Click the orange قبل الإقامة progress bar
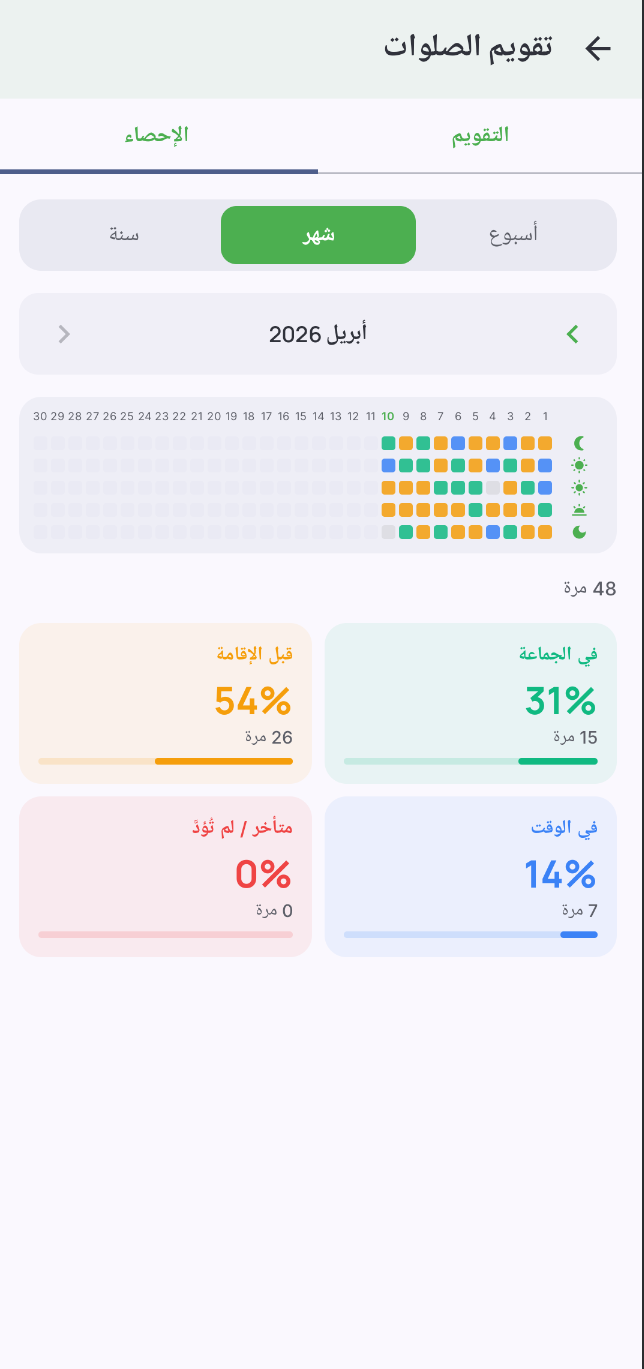Screen dimensions: 644x1369 pyautogui.click(x=223, y=761)
